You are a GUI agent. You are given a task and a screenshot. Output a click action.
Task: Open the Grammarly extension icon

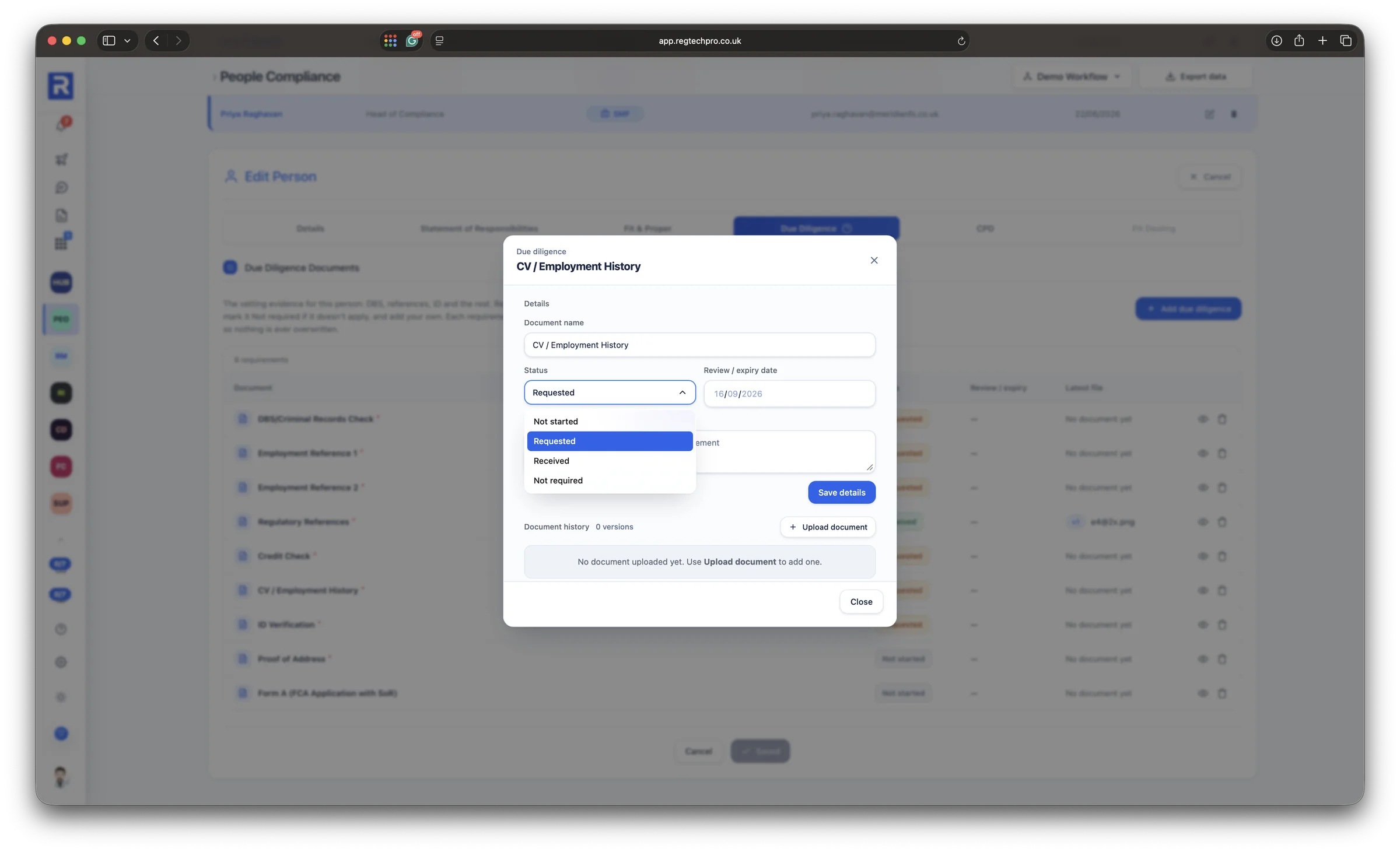tap(412, 40)
